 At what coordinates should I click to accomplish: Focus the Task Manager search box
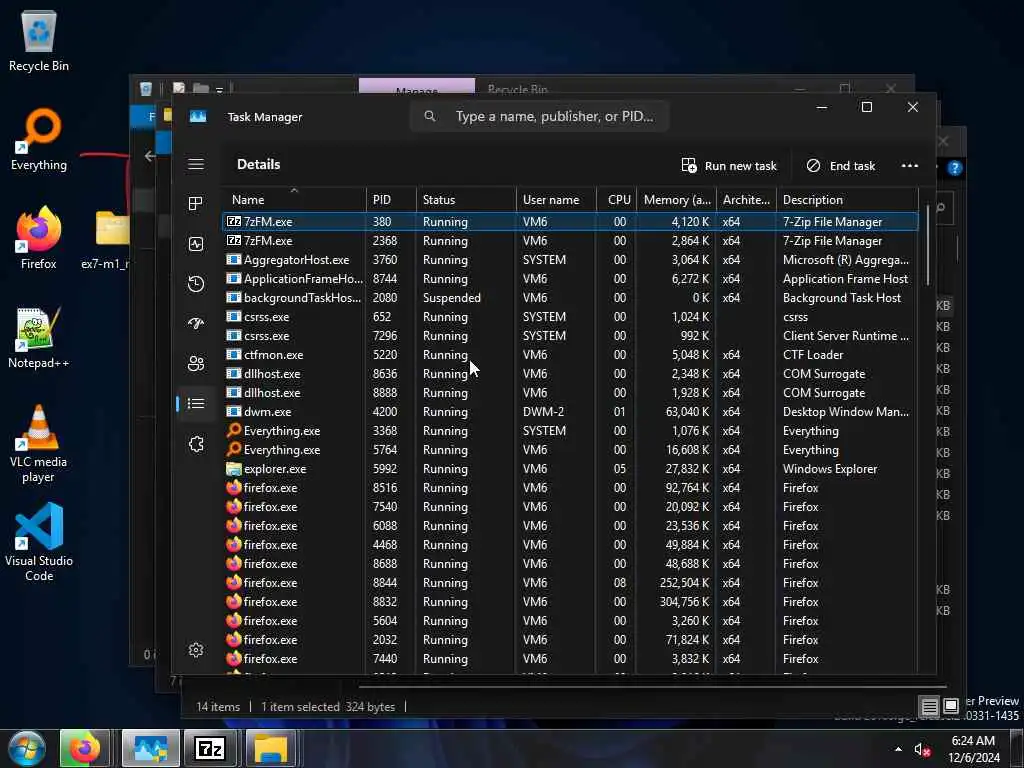tap(539, 116)
